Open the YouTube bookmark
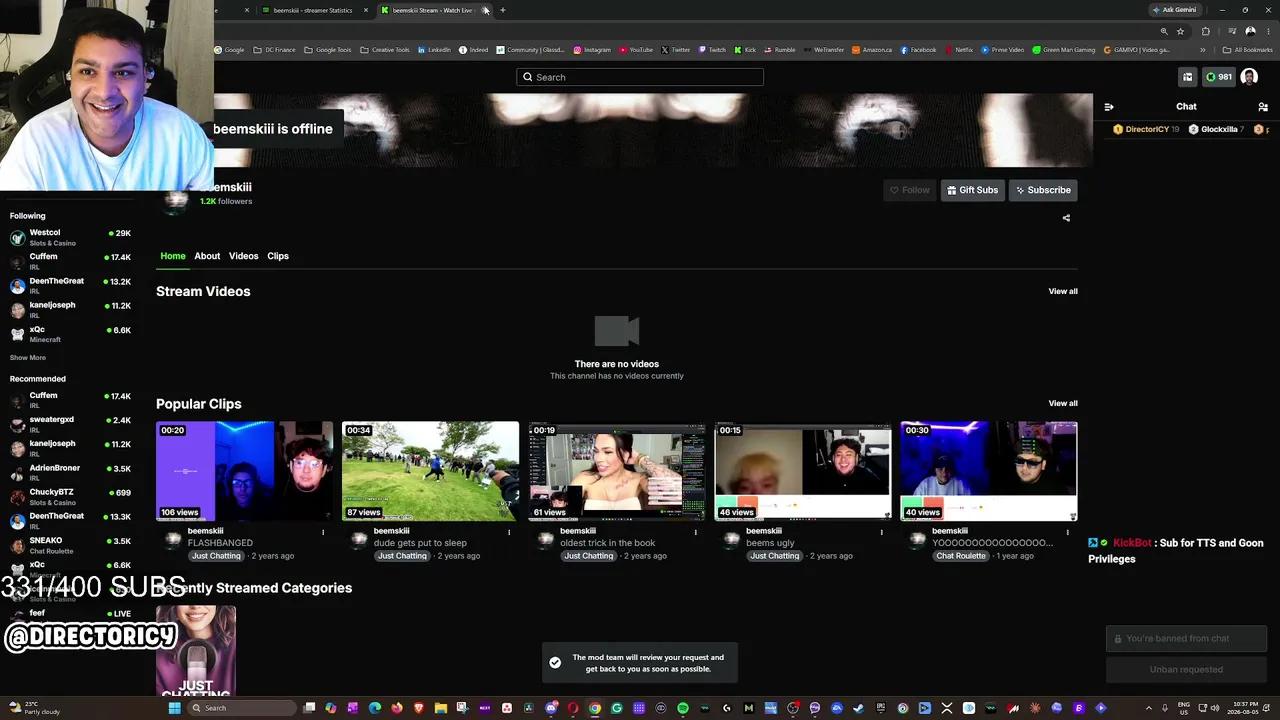Screen dimensions: 1280x720 (x=636, y=50)
